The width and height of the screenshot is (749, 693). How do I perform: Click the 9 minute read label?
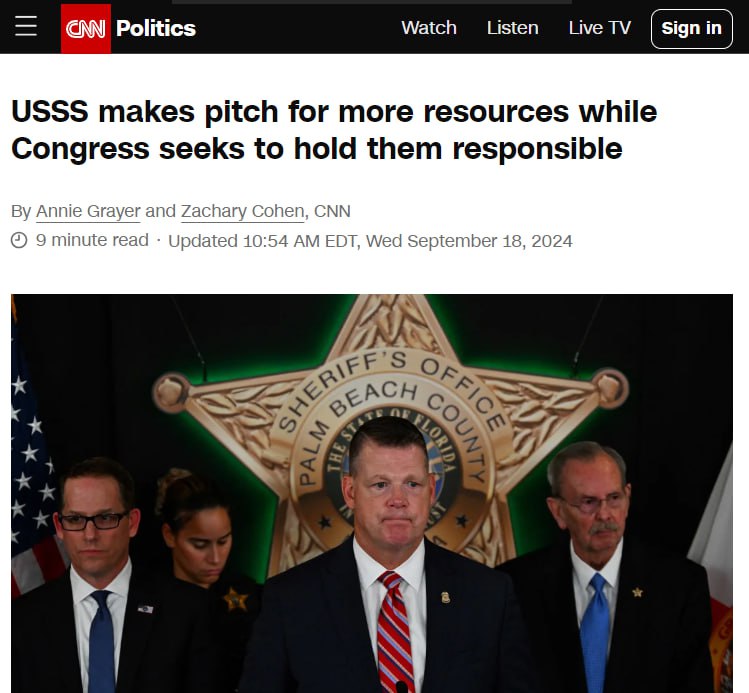tap(92, 240)
